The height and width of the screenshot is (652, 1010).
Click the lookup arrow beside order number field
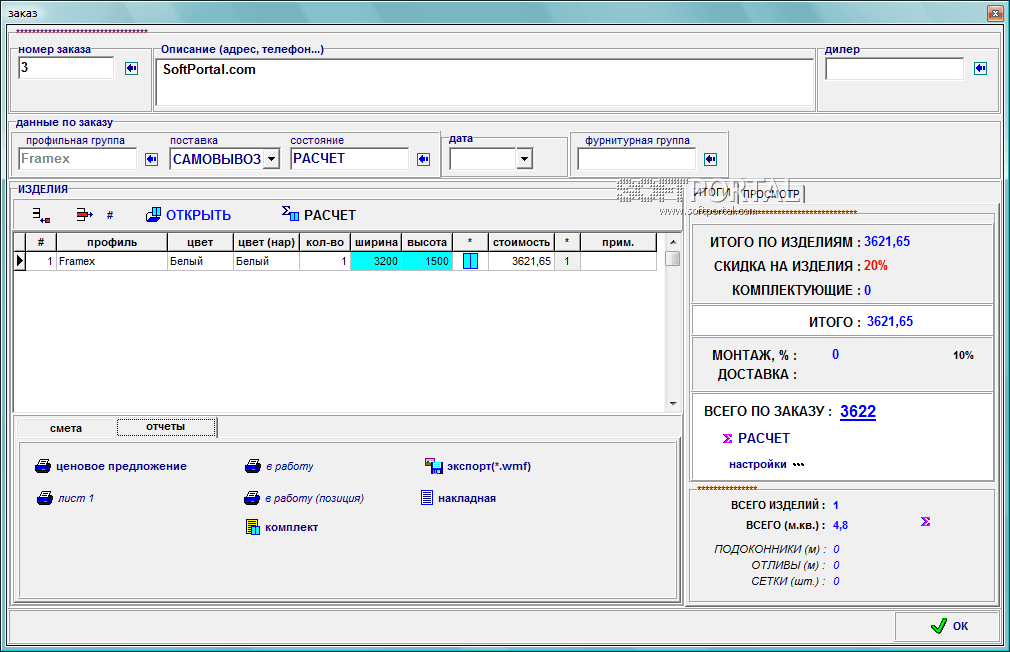click(x=131, y=68)
